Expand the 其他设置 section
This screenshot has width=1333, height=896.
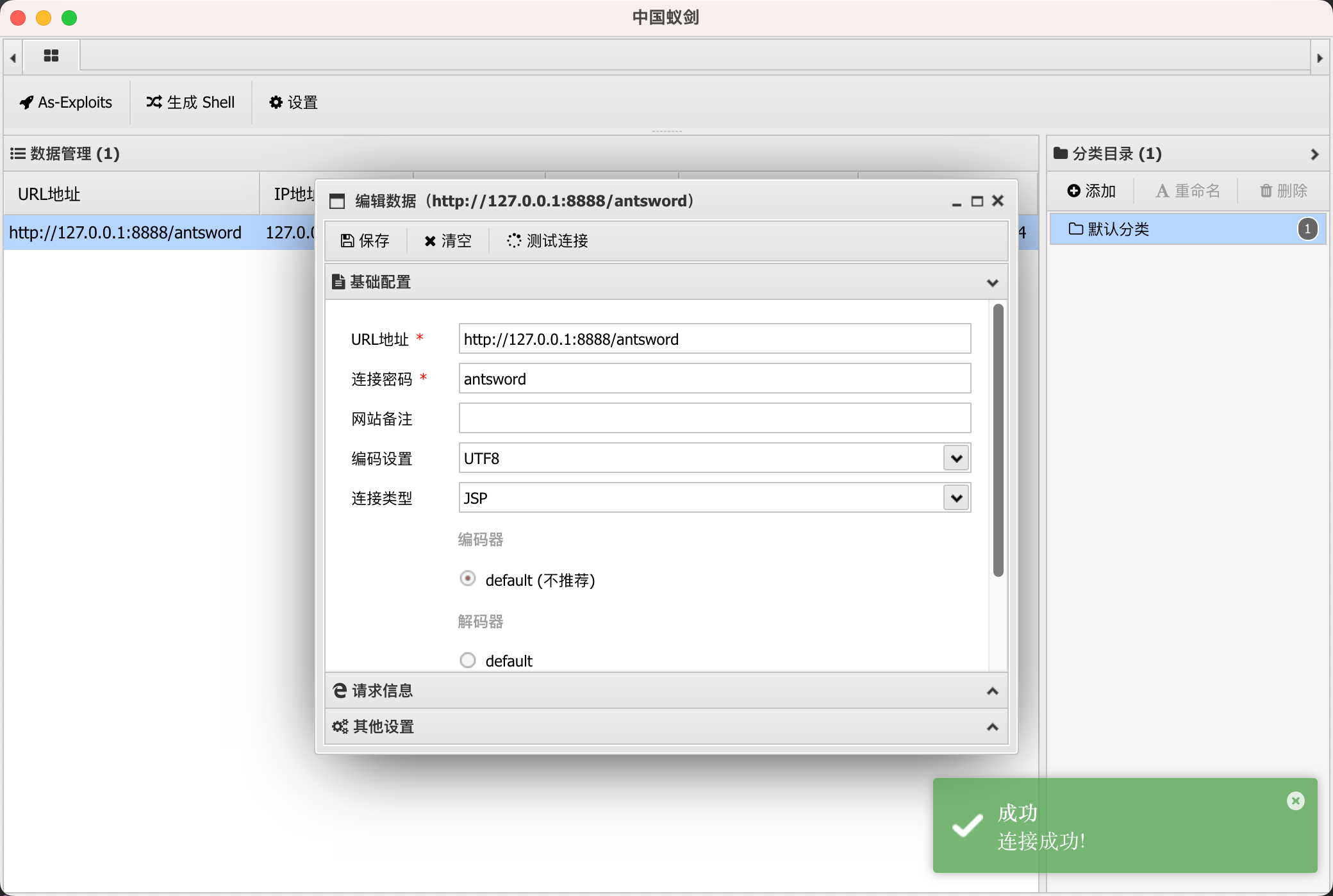tap(991, 726)
